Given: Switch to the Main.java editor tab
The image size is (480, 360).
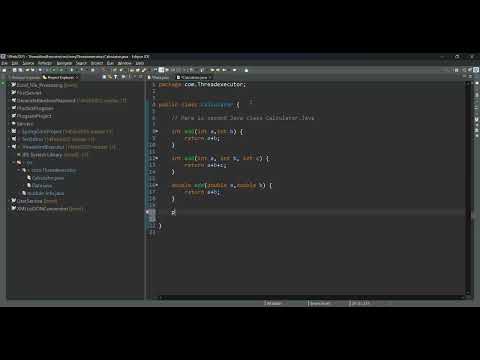Looking at the screenshot, I should (x=159, y=77).
